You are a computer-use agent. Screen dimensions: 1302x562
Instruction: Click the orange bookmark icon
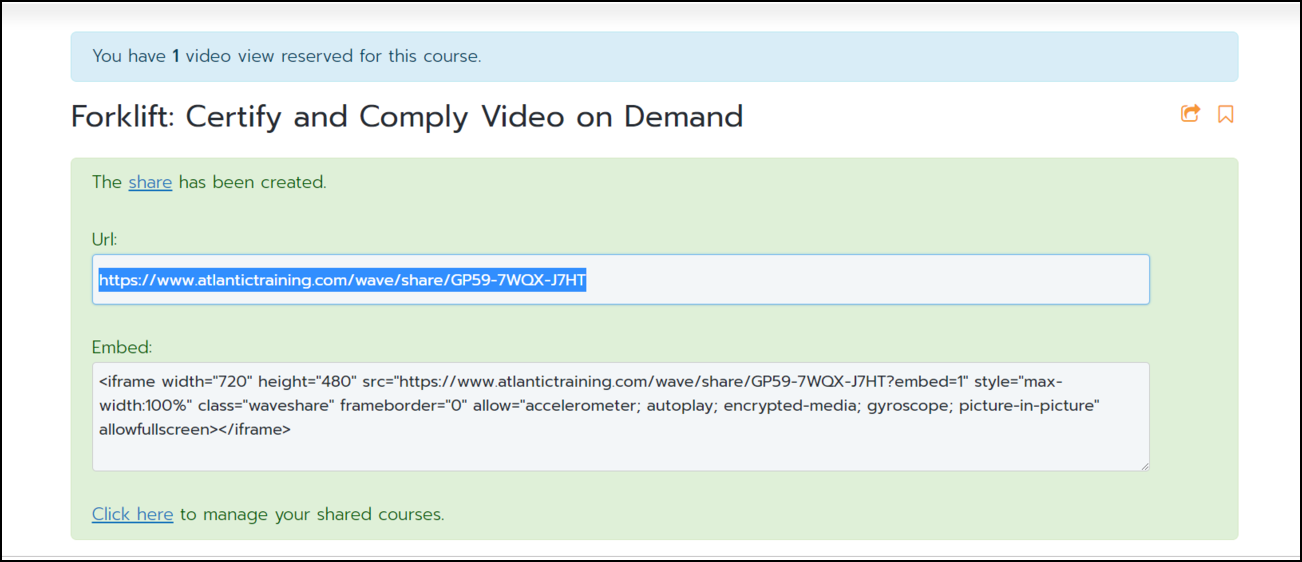click(1225, 114)
